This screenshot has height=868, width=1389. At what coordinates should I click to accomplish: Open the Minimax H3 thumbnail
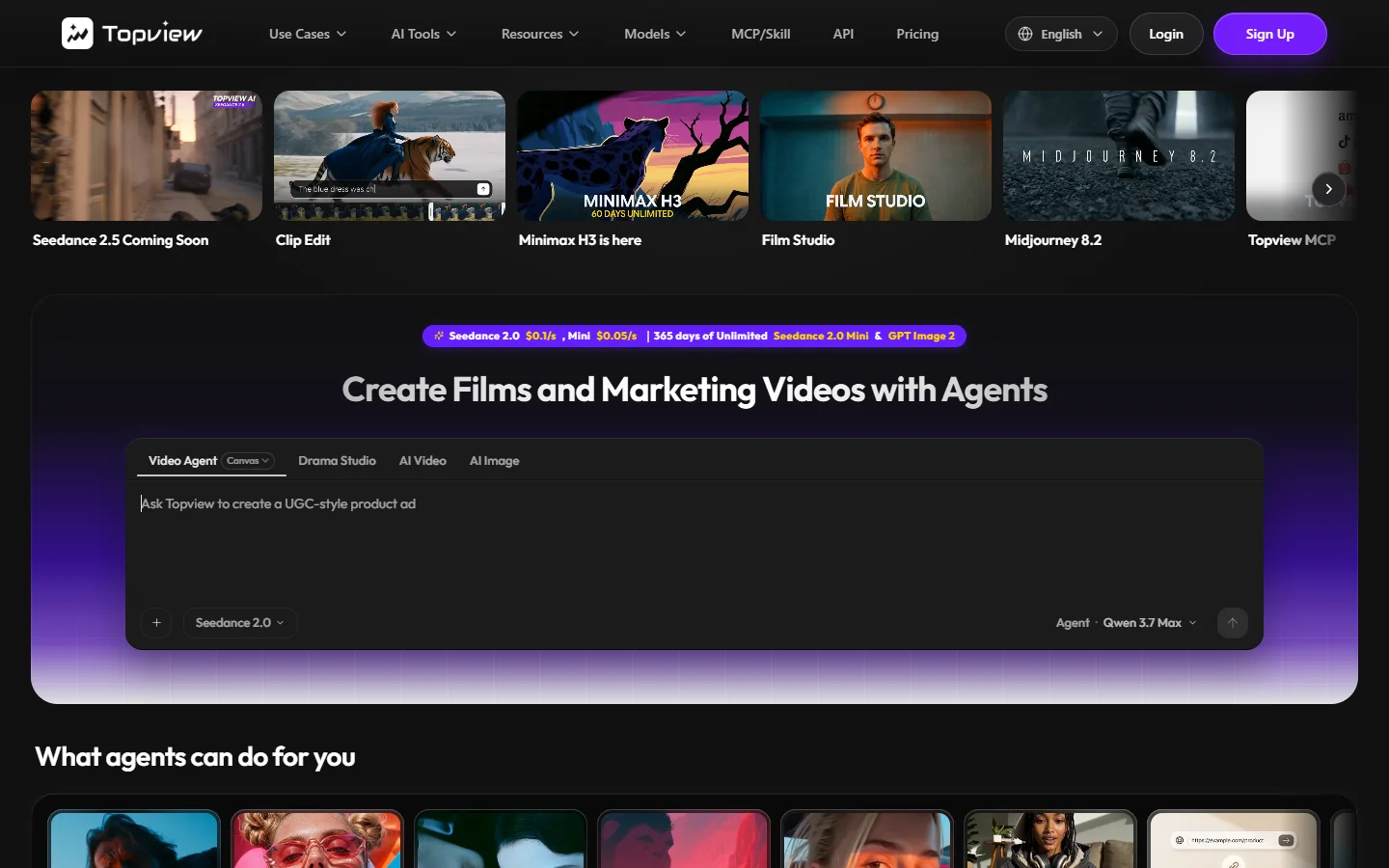tap(633, 155)
